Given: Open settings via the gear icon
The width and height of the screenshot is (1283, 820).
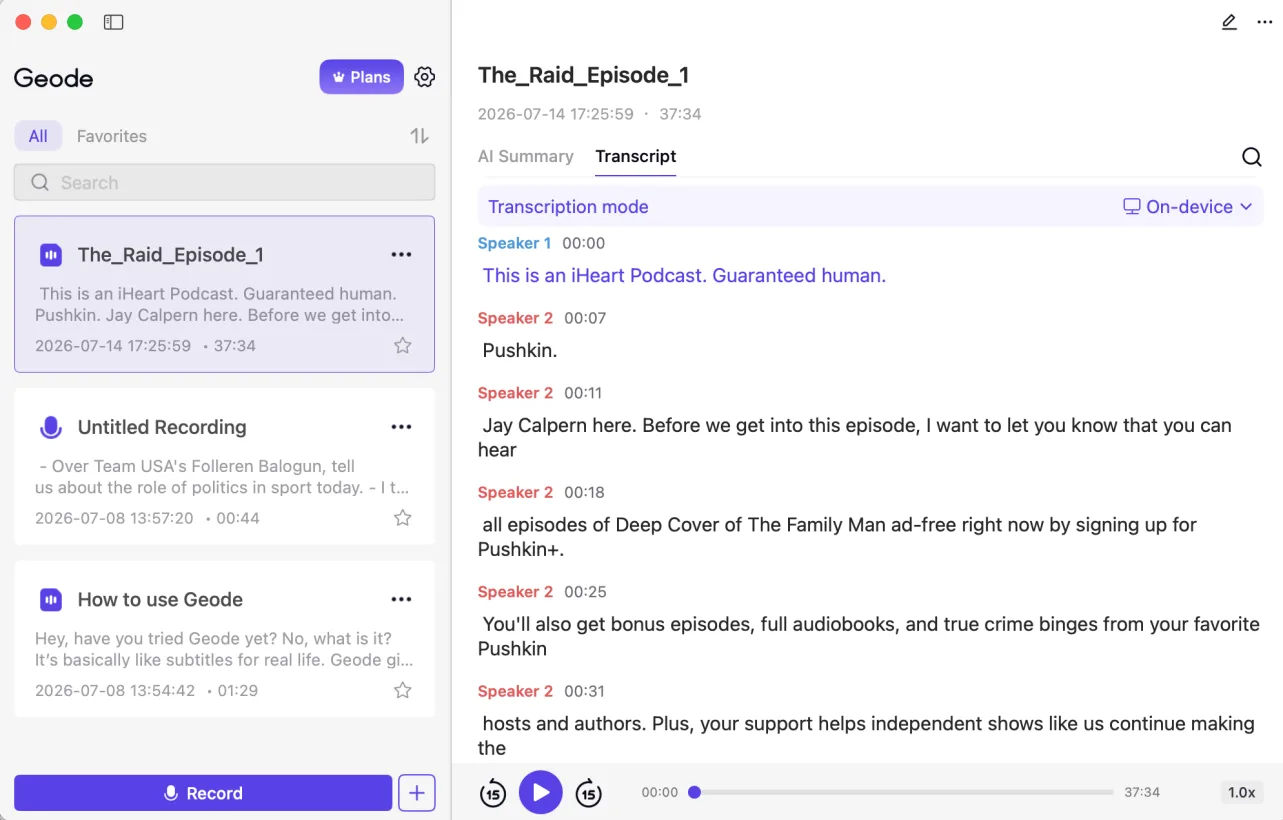Looking at the screenshot, I should [x=425, y=77].
